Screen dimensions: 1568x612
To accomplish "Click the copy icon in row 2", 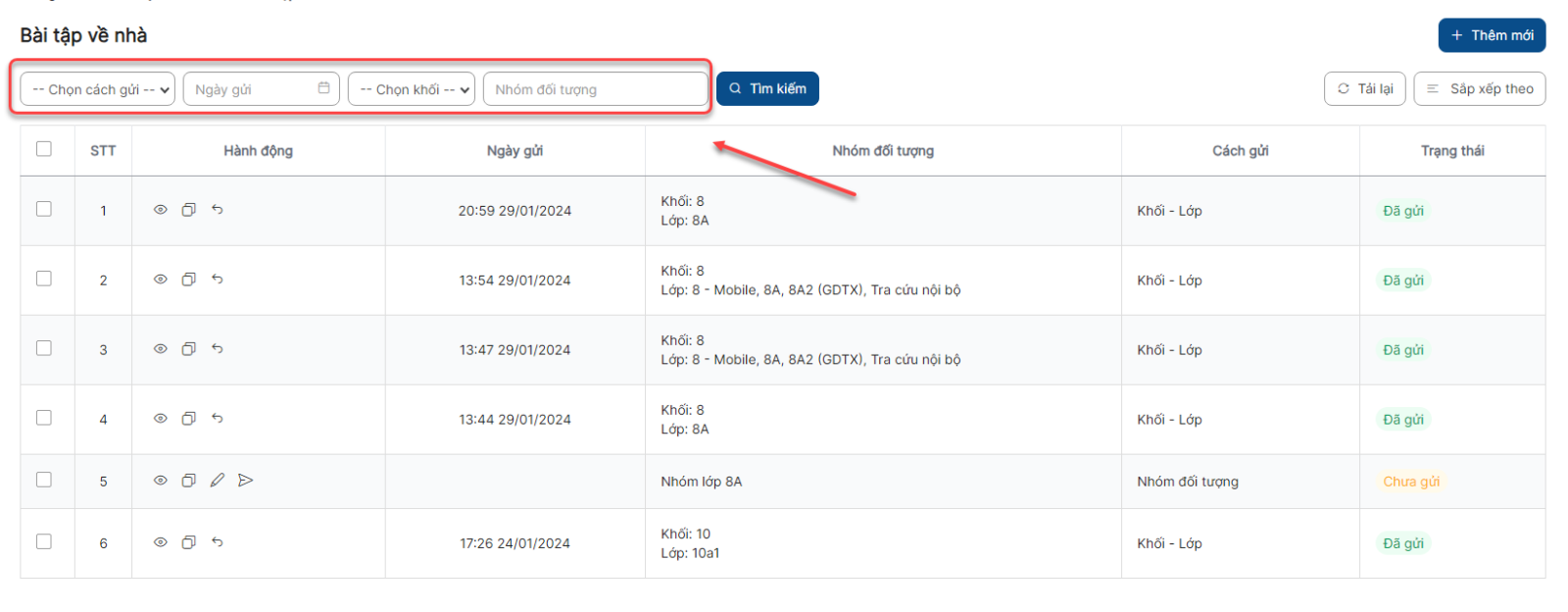I will (x=189, y=280).
